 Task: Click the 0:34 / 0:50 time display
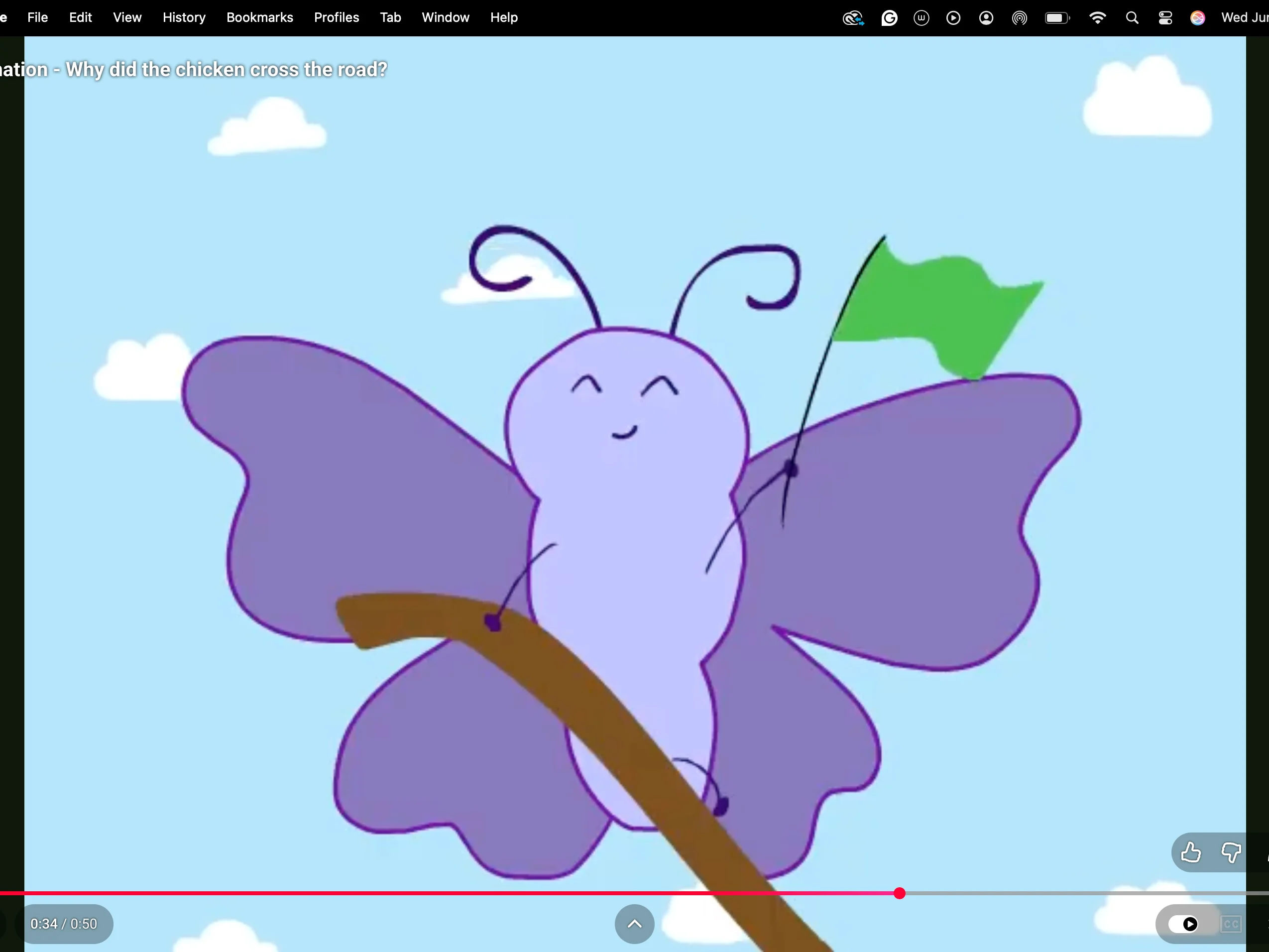click(64, 924)
